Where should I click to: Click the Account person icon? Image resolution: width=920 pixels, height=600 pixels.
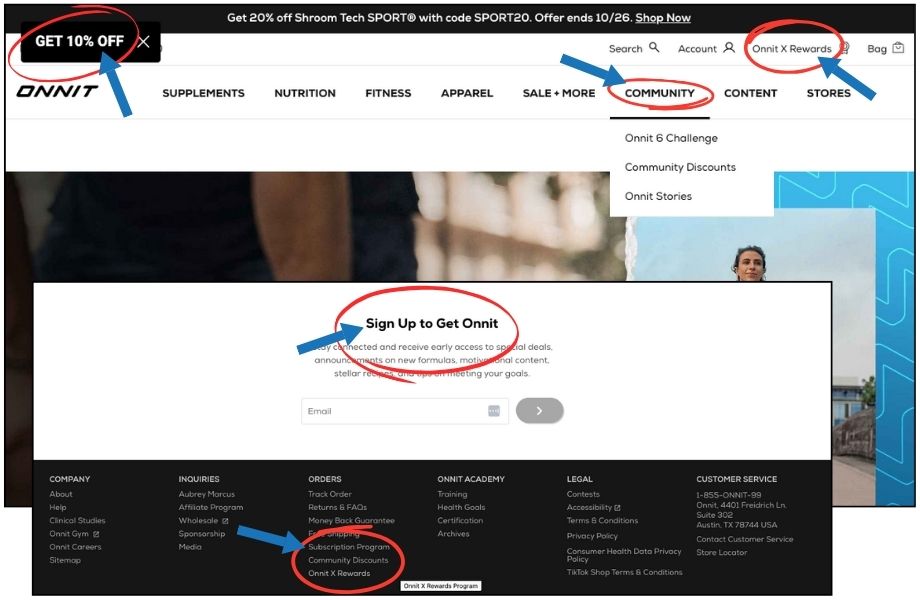[730, 48]
